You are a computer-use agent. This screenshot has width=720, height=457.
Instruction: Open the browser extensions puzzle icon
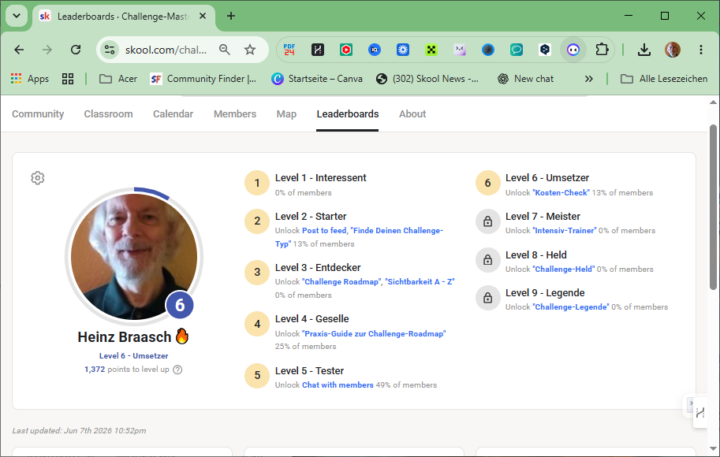tap(602, 50)
